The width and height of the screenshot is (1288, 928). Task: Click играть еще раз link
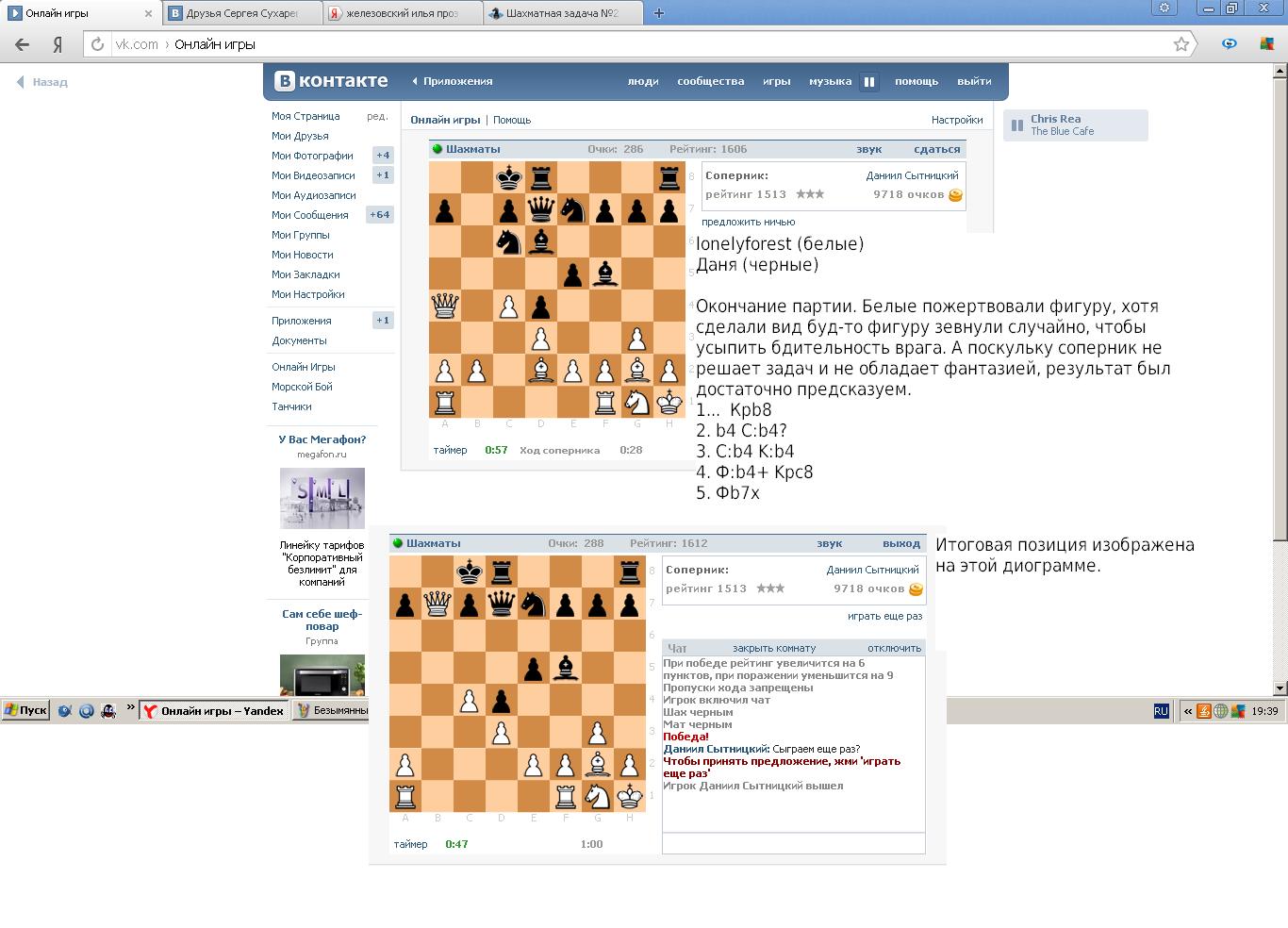[x=885, y=616]
